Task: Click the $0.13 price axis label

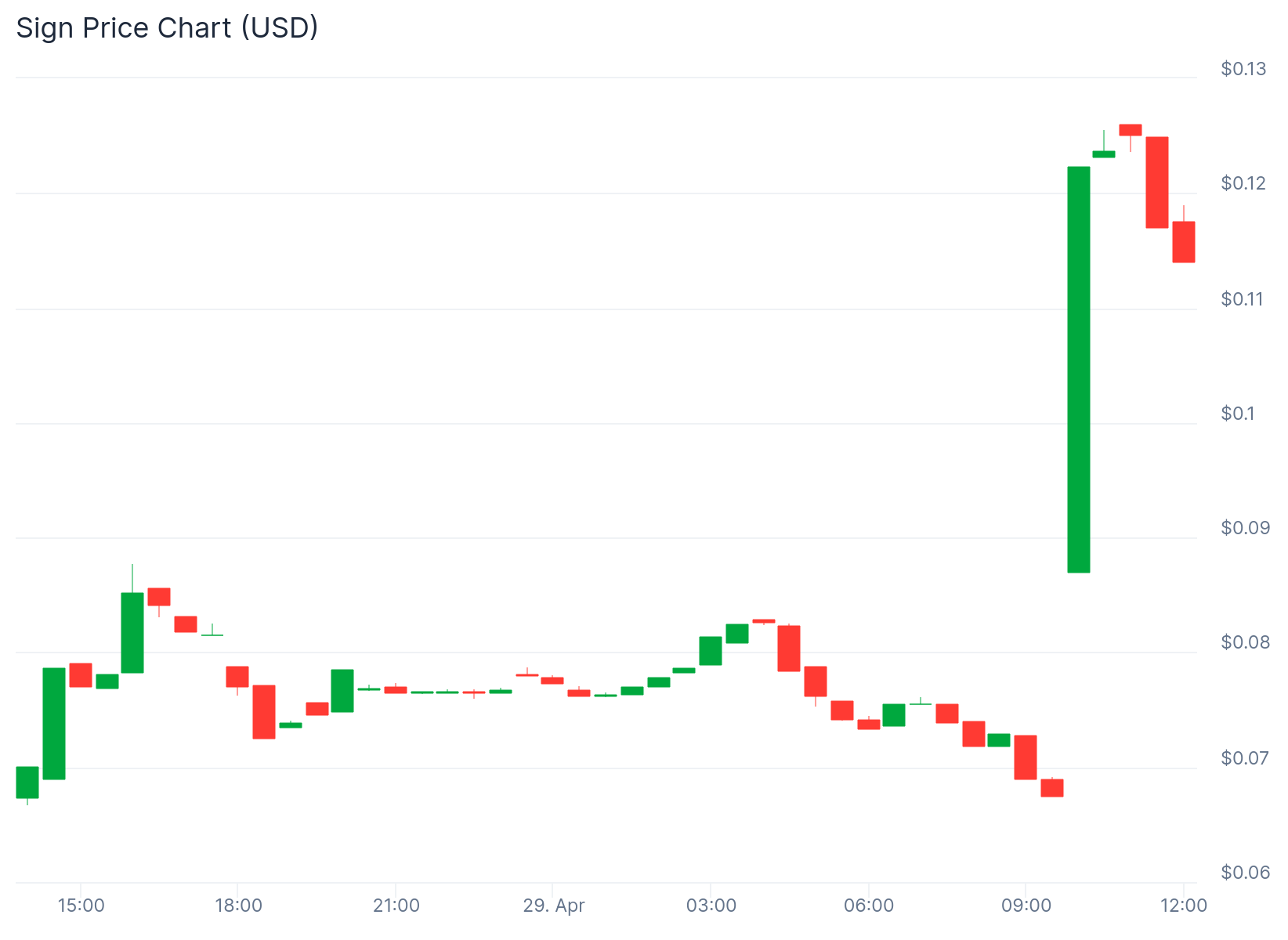Action: click(x=1243, y=69)
